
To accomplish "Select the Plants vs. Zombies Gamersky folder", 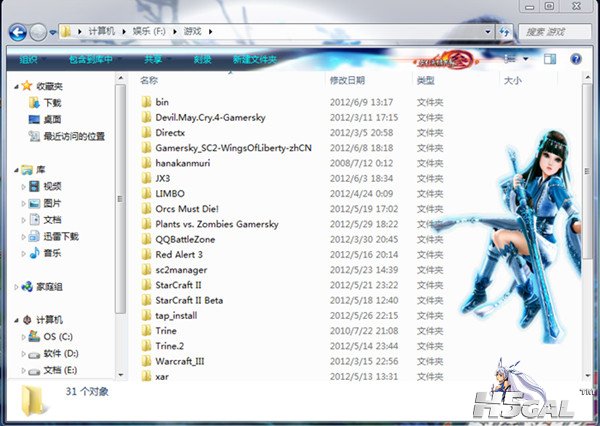I will 217,224.
